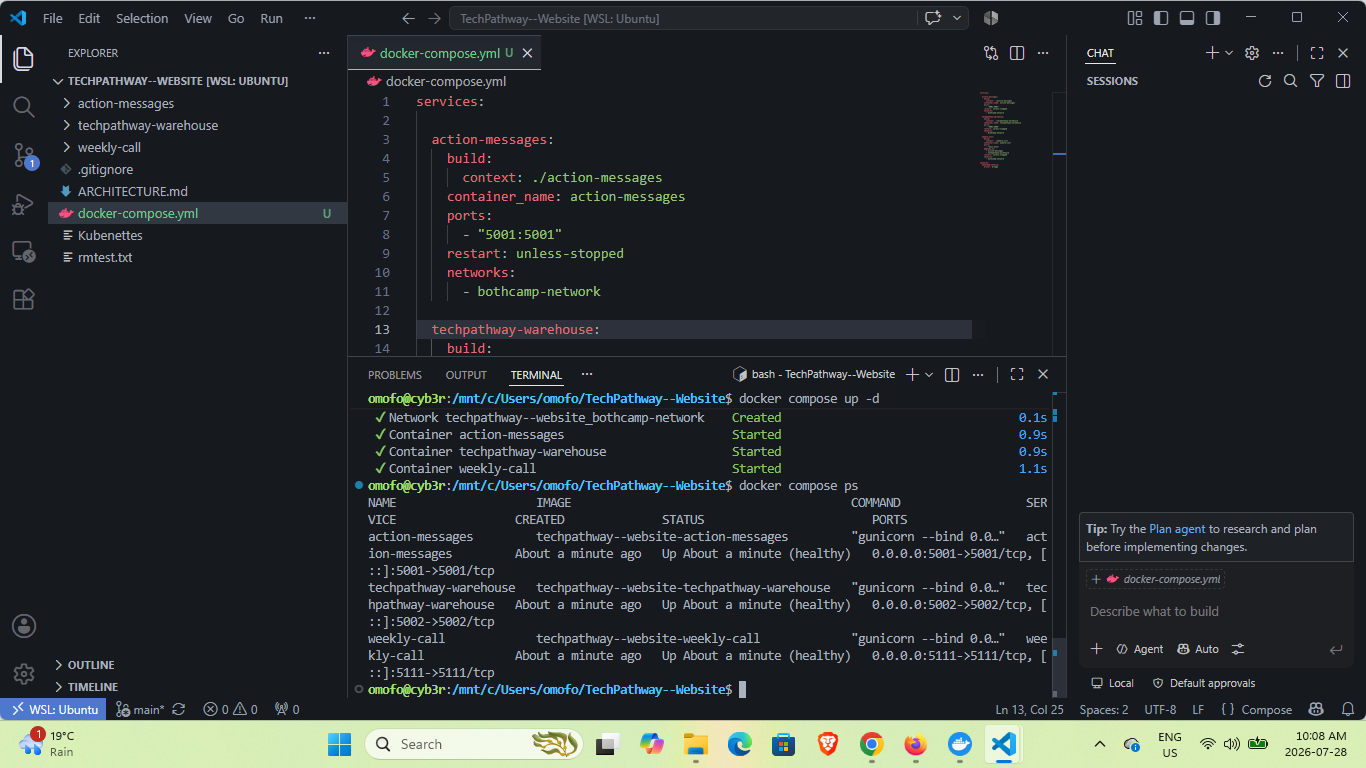Viewport: 1366px width, 768px height.
Task: Open Customize Layout icon
Action: [x=1135, y=18]
